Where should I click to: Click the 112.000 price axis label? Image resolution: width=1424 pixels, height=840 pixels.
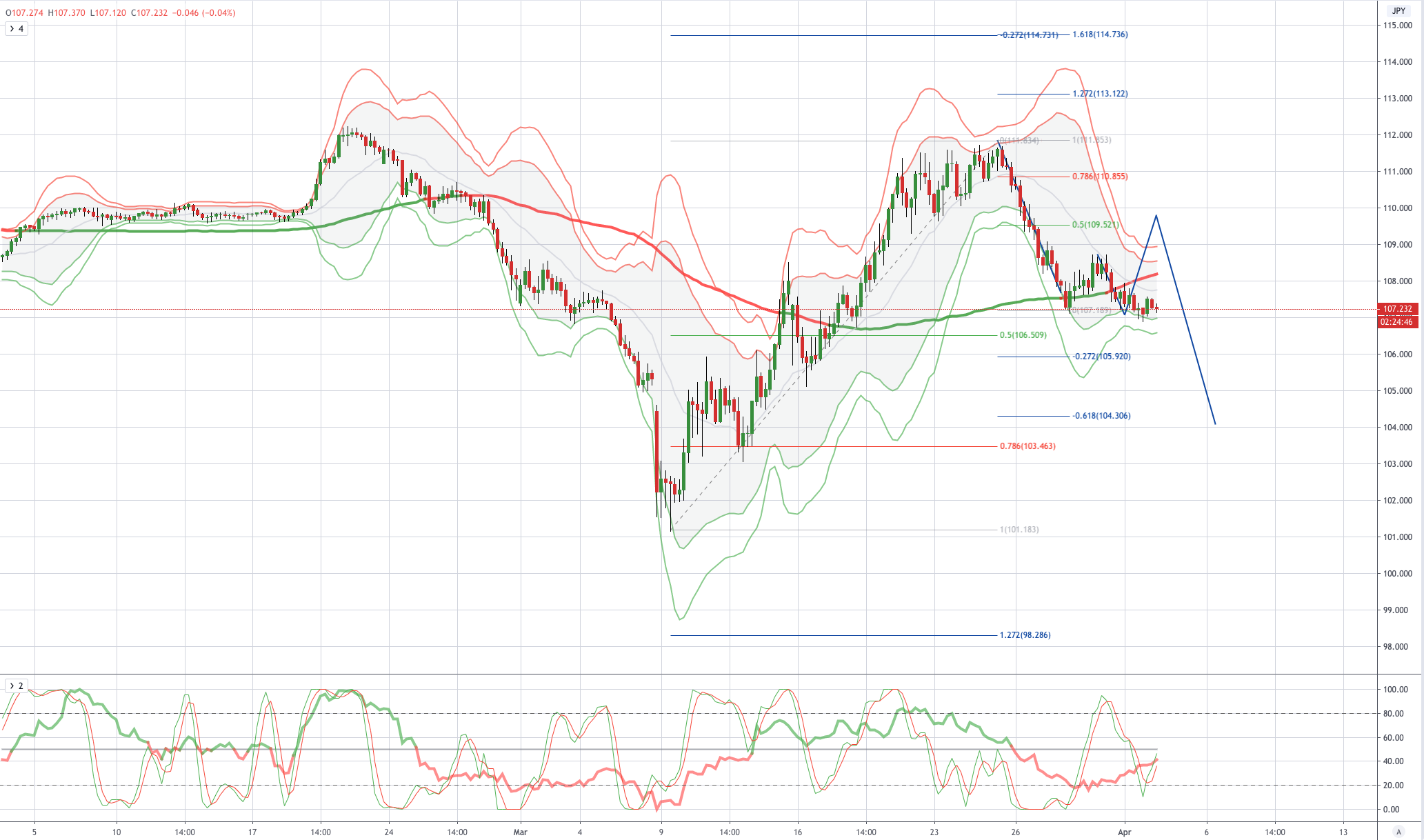[x=1397, y=135]
